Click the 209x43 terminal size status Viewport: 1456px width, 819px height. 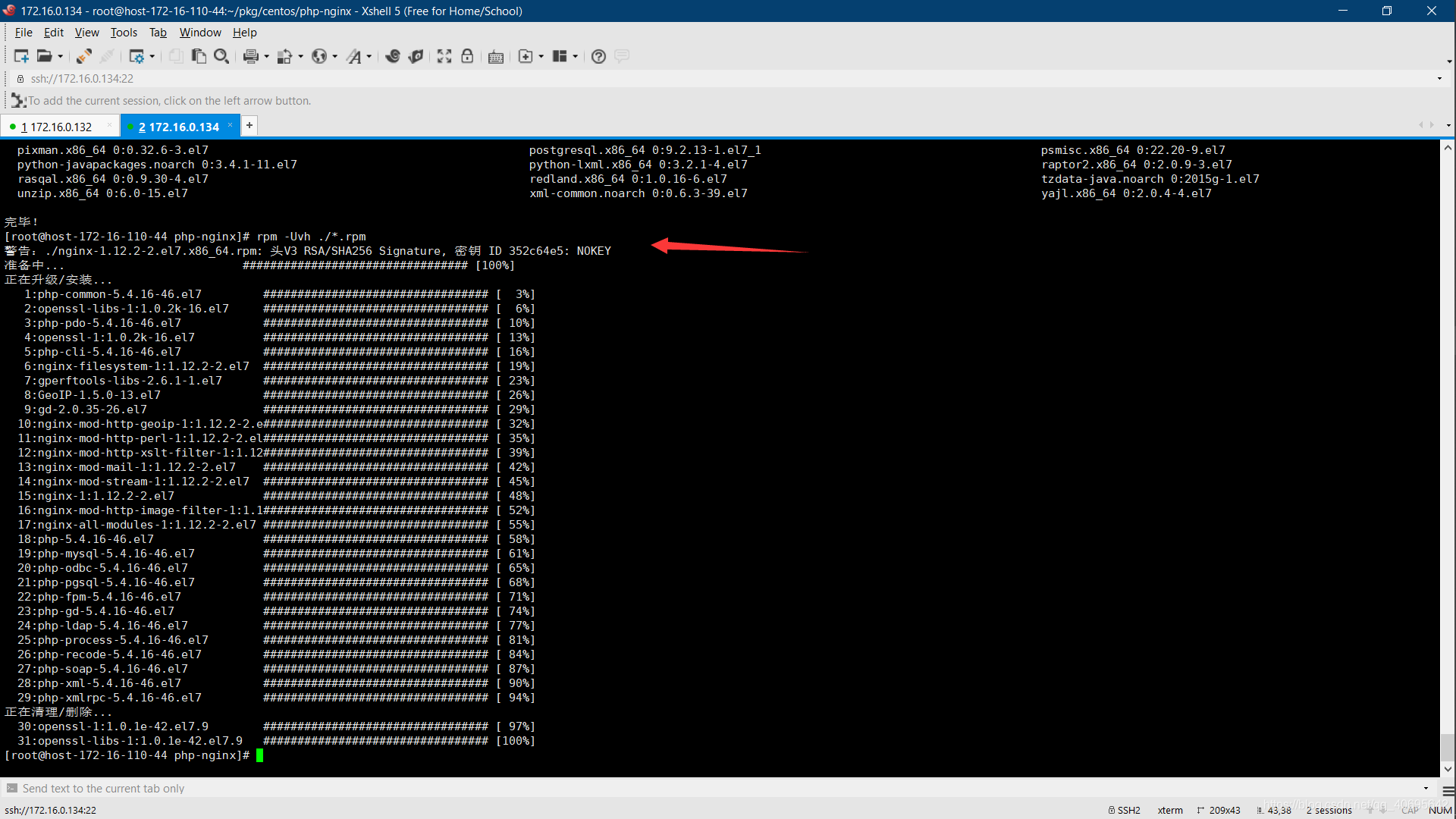pos(1219,810)
